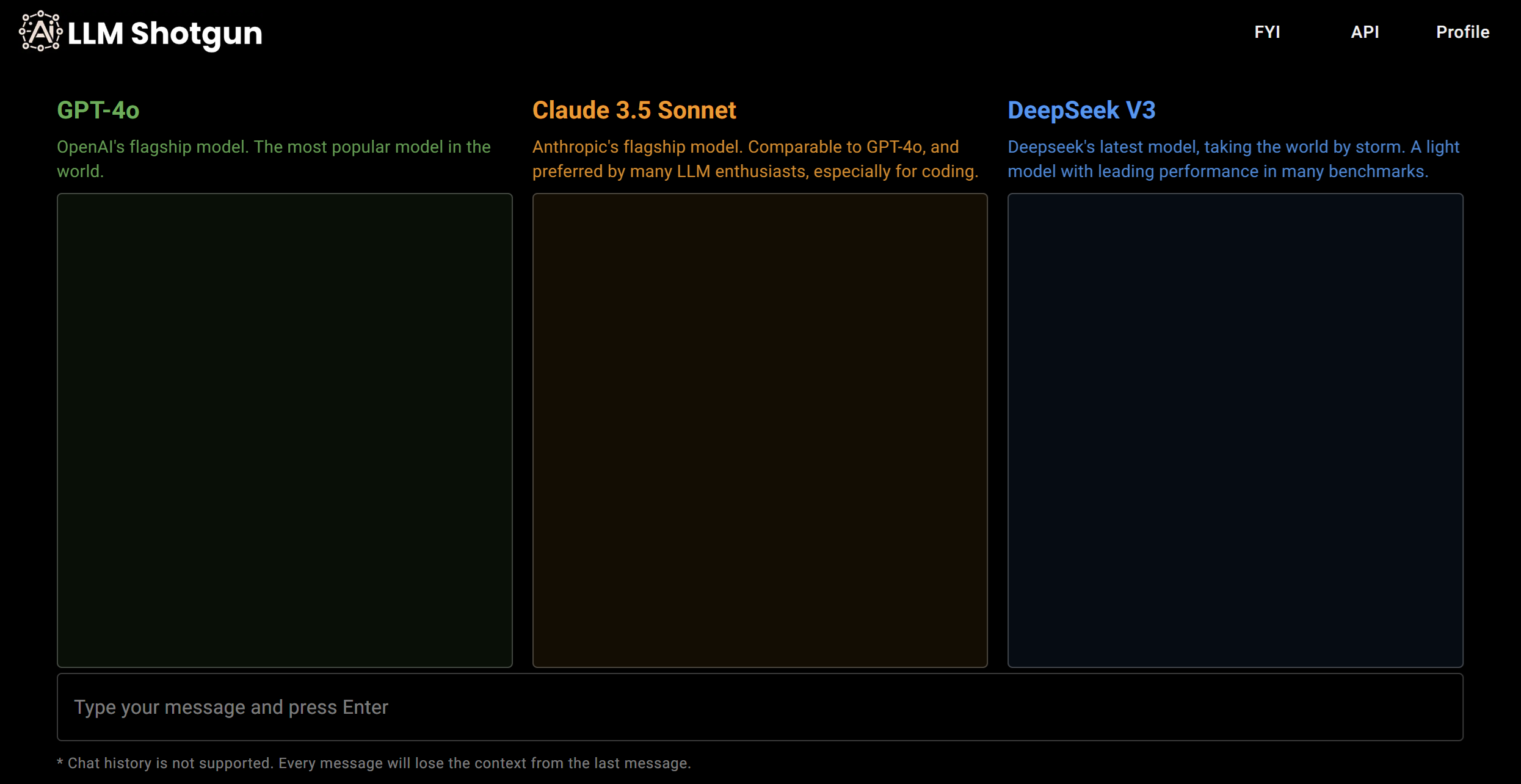
Task: Click the Claude 3.5 Sonnet heading
Action: click(x=634, y=111)
